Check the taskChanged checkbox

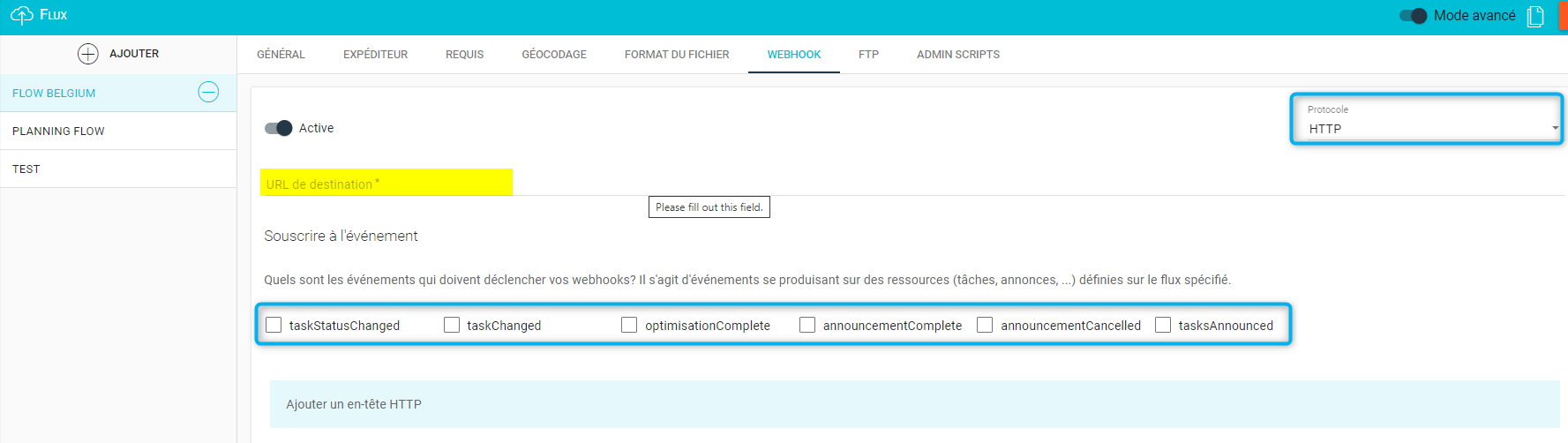click(452, 325)
